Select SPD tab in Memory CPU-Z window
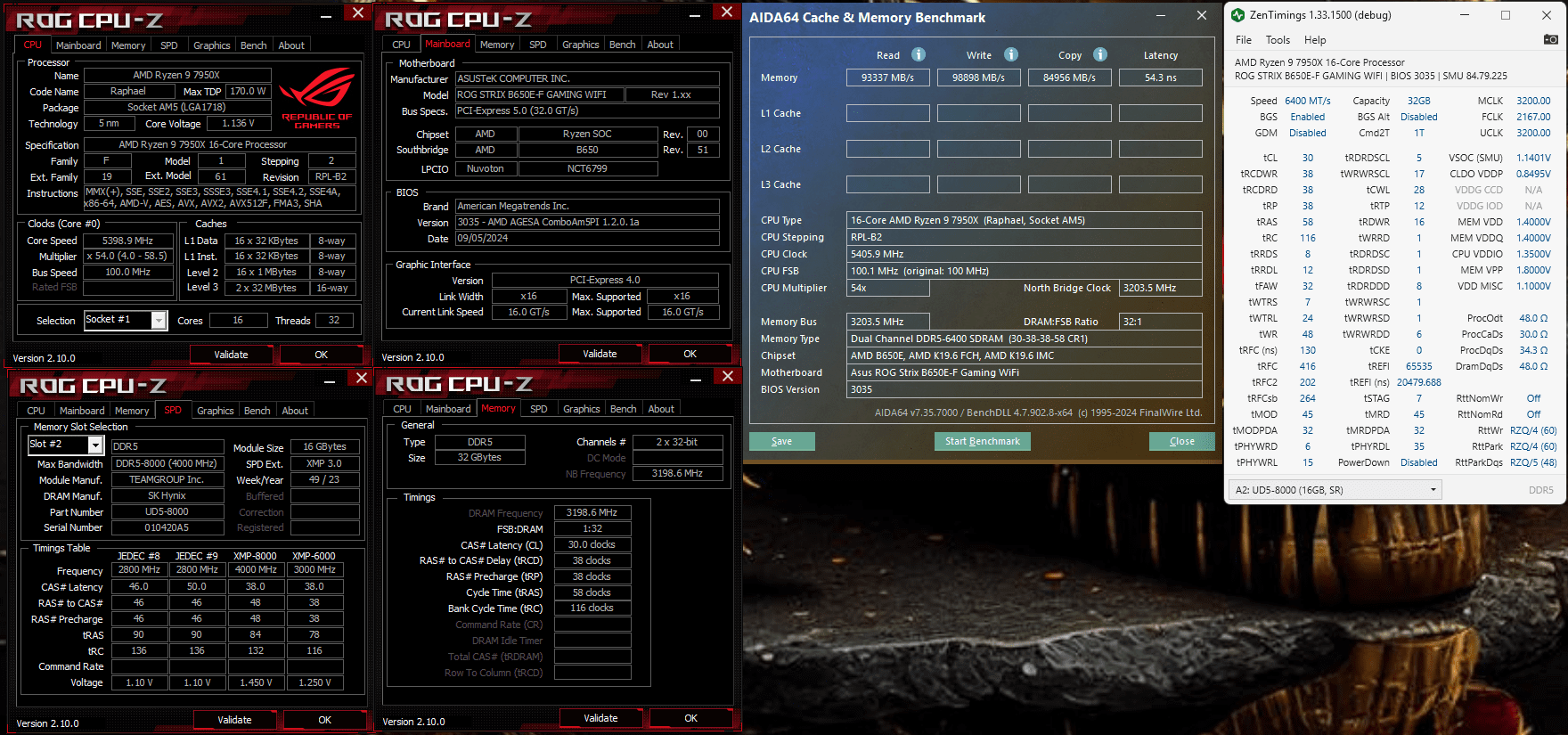This screenshot has width=1568, height=735. click(x=539, y=409)
